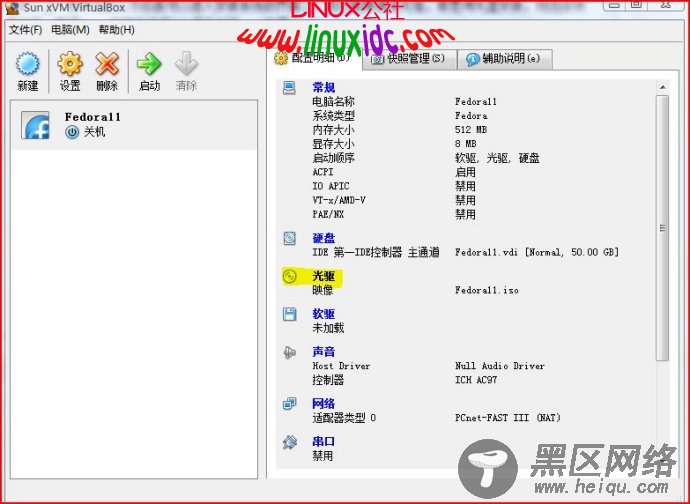Click the VirtualBox title bar app icon
This screenshot has height=504, width=690.
[x=12, y=7]
